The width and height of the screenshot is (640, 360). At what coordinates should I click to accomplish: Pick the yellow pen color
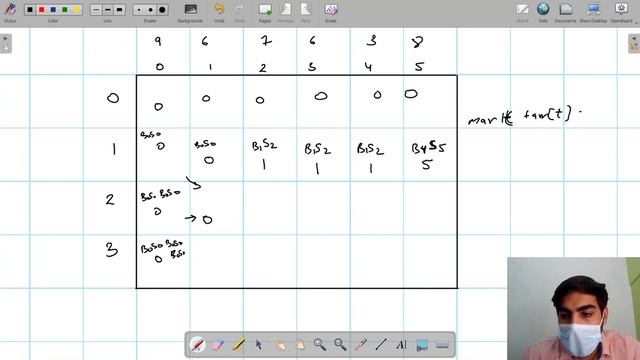click(76, 9)
